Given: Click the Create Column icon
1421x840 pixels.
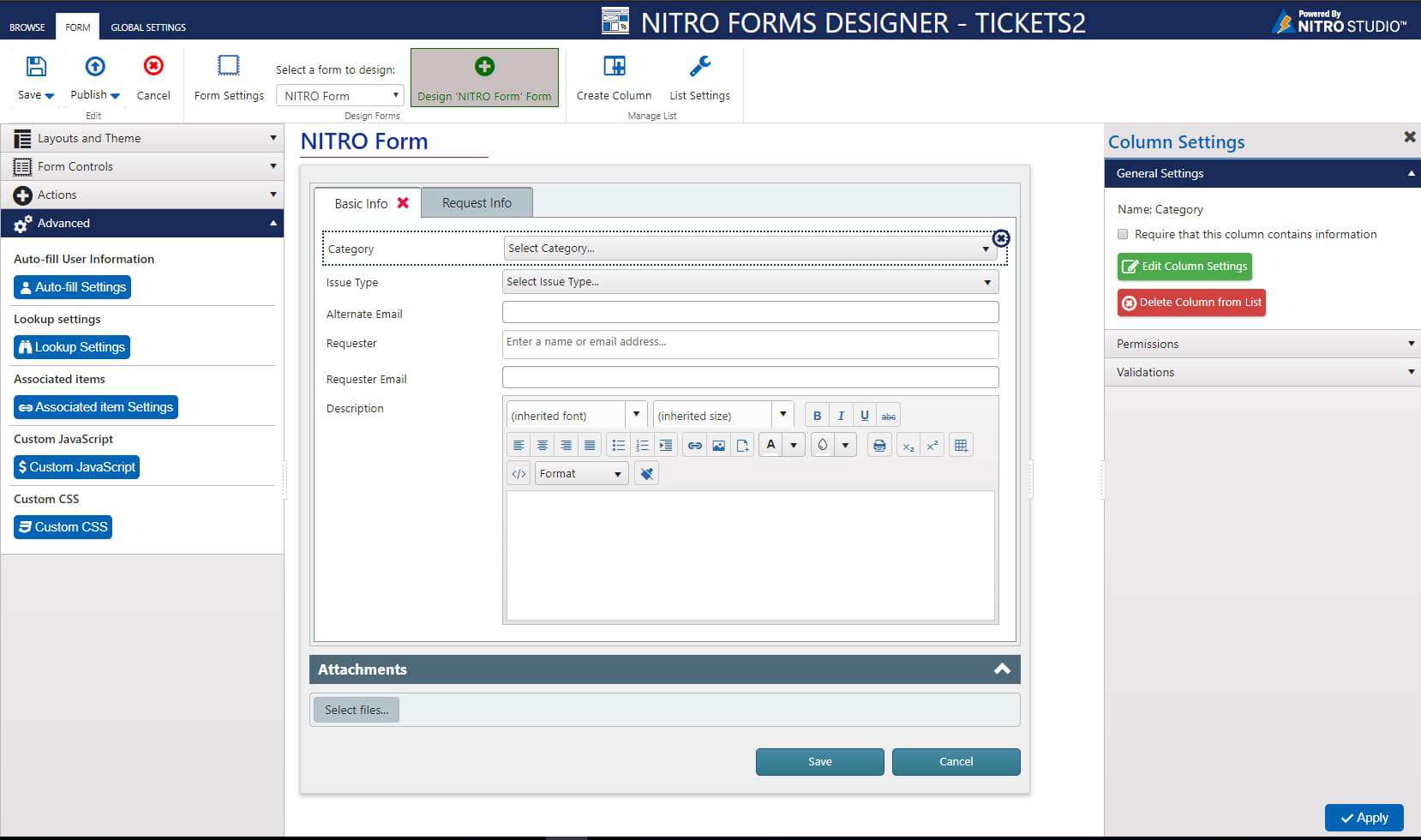Looking at the screenshot, I should pos(615,66).
